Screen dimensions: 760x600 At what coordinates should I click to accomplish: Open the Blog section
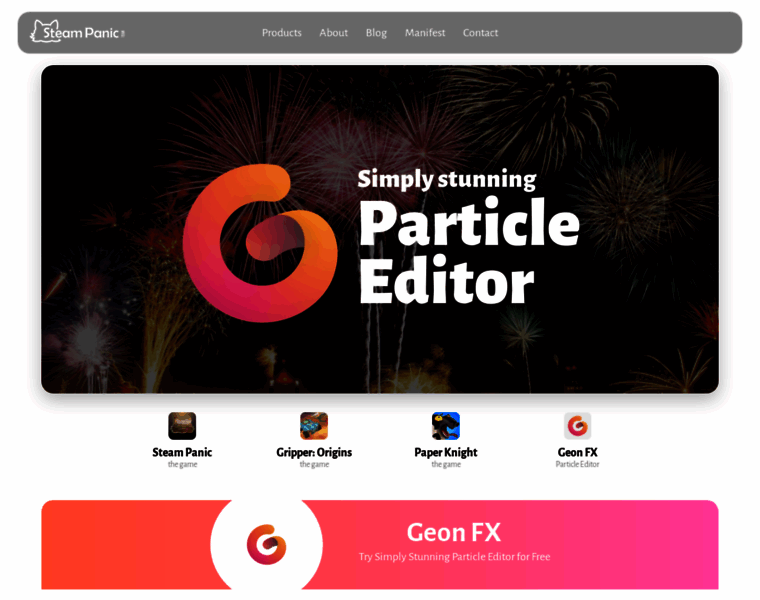(x=376, y=33)
